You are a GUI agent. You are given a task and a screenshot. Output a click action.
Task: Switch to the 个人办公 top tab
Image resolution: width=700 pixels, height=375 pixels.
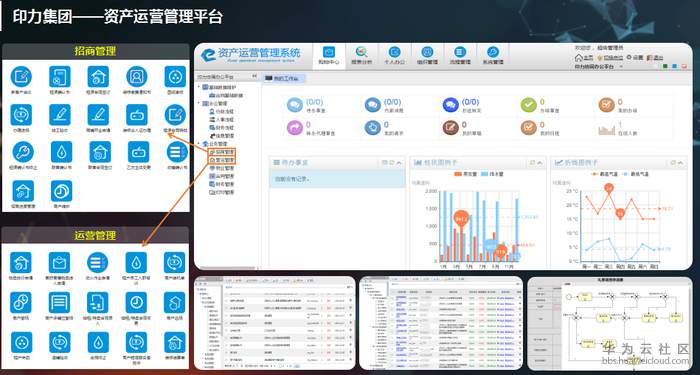pos(394,55)
